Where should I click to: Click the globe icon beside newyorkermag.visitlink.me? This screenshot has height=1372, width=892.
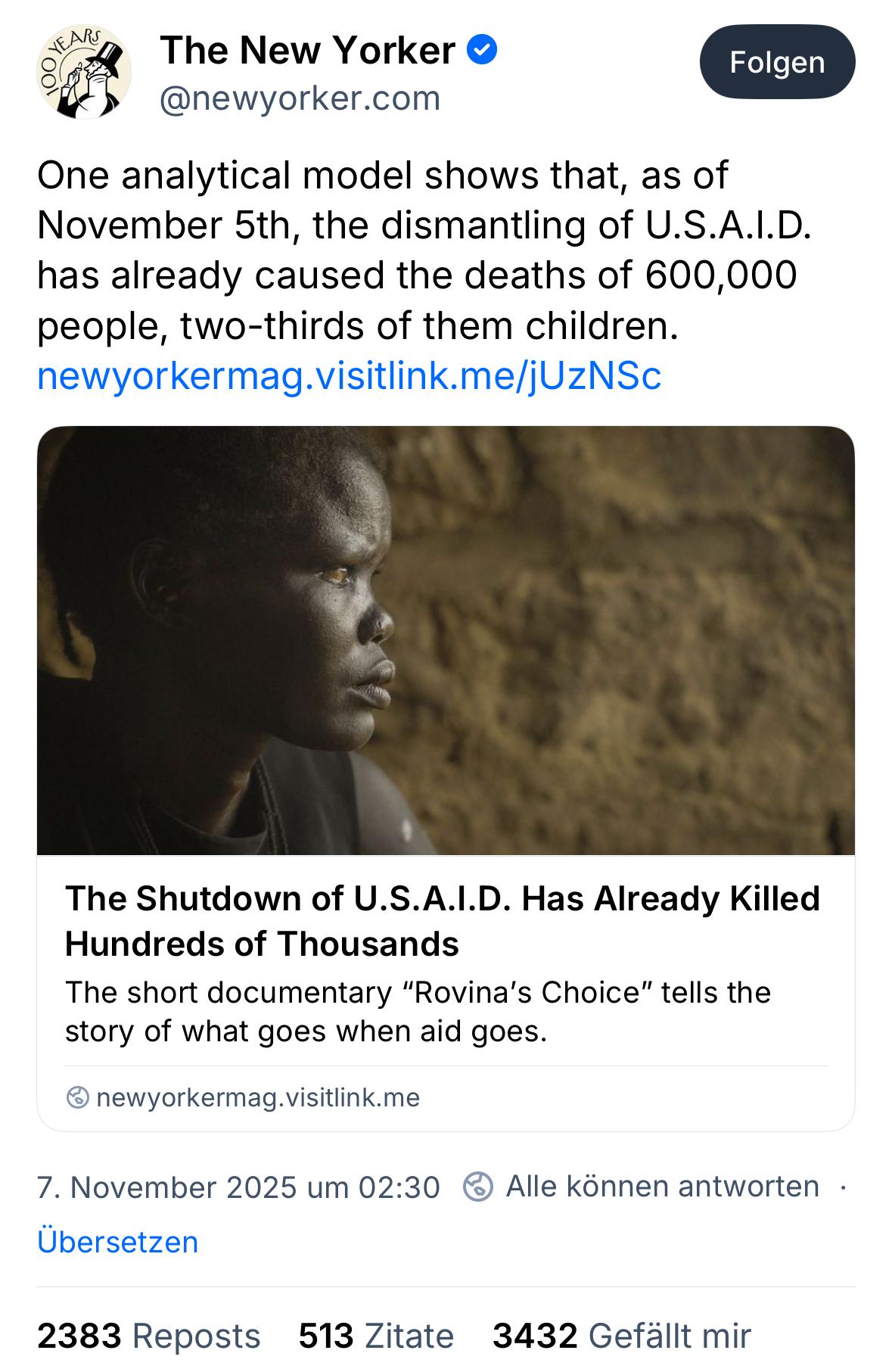pos(77,1097)
